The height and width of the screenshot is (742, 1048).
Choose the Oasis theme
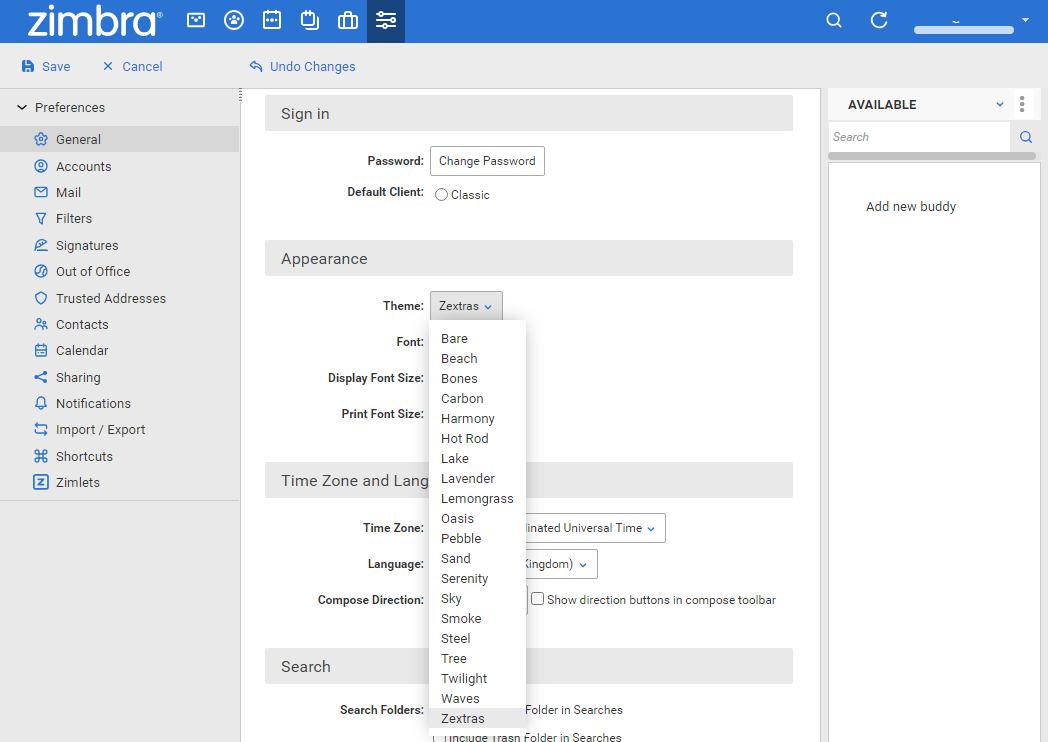pyautogui.click(x=477, y=519)
